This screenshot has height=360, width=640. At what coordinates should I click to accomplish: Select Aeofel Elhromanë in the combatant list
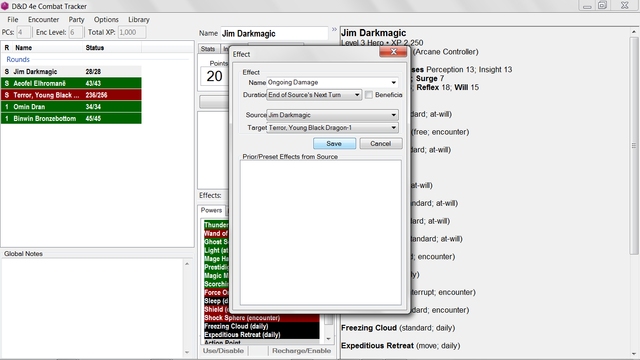(x=71, y=83)
